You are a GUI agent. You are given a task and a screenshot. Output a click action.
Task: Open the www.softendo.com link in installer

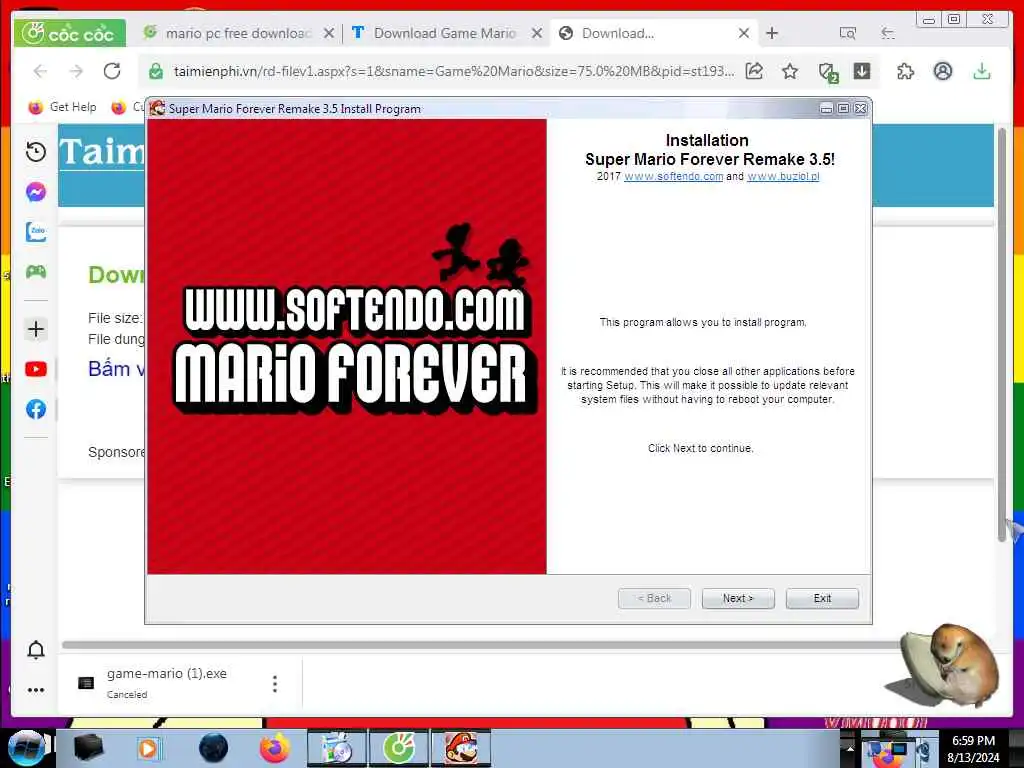pyautogui.click(x=673, y=176)
